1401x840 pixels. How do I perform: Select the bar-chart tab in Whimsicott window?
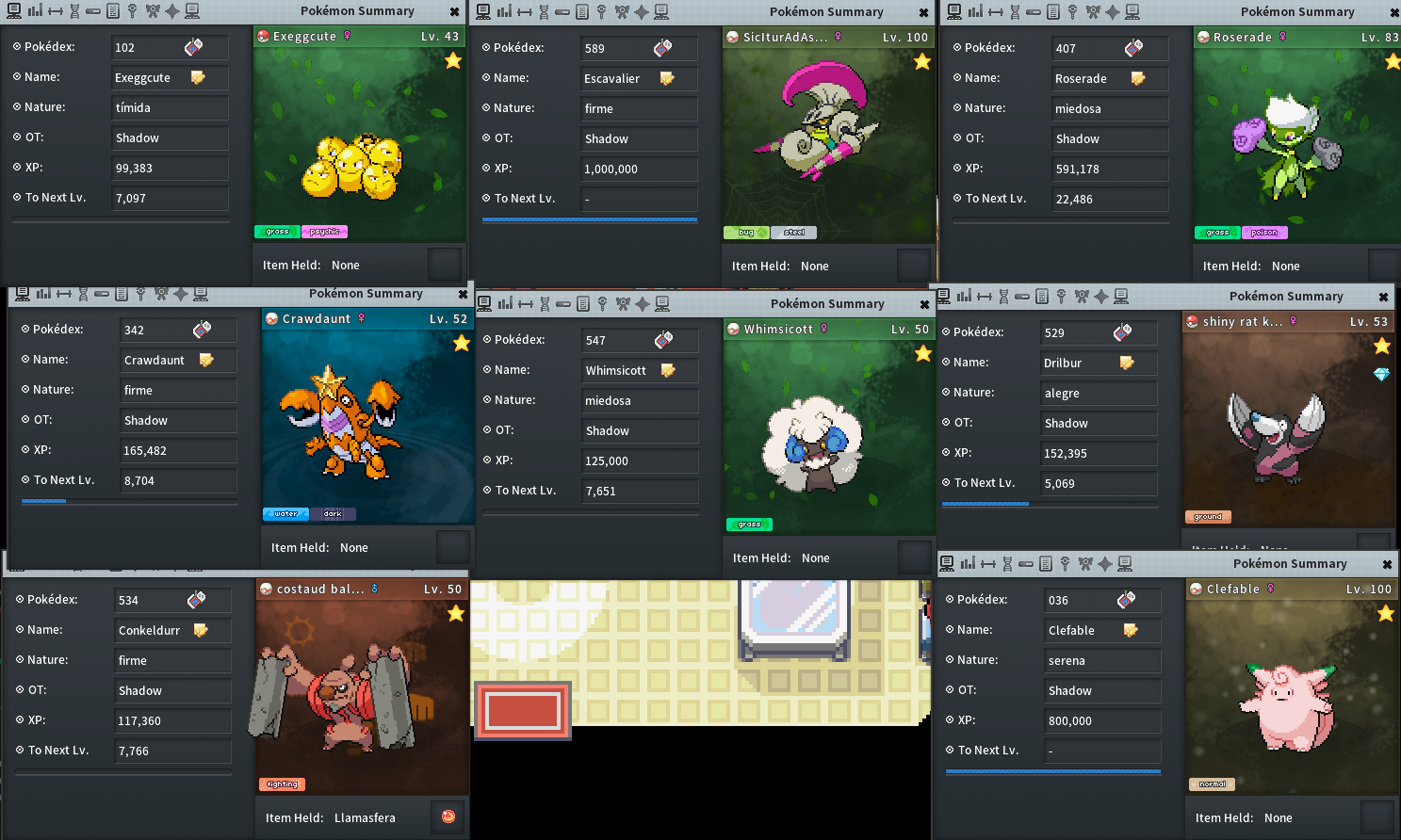pyautogui.click(x=505, y=303)
